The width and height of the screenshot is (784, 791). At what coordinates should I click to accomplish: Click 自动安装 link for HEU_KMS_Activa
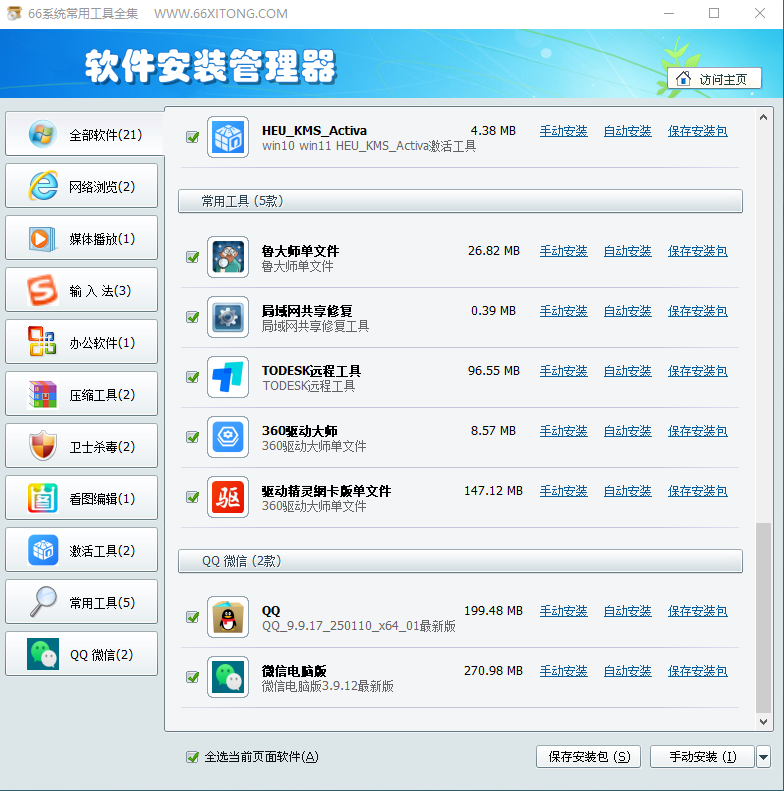point(628,131)
